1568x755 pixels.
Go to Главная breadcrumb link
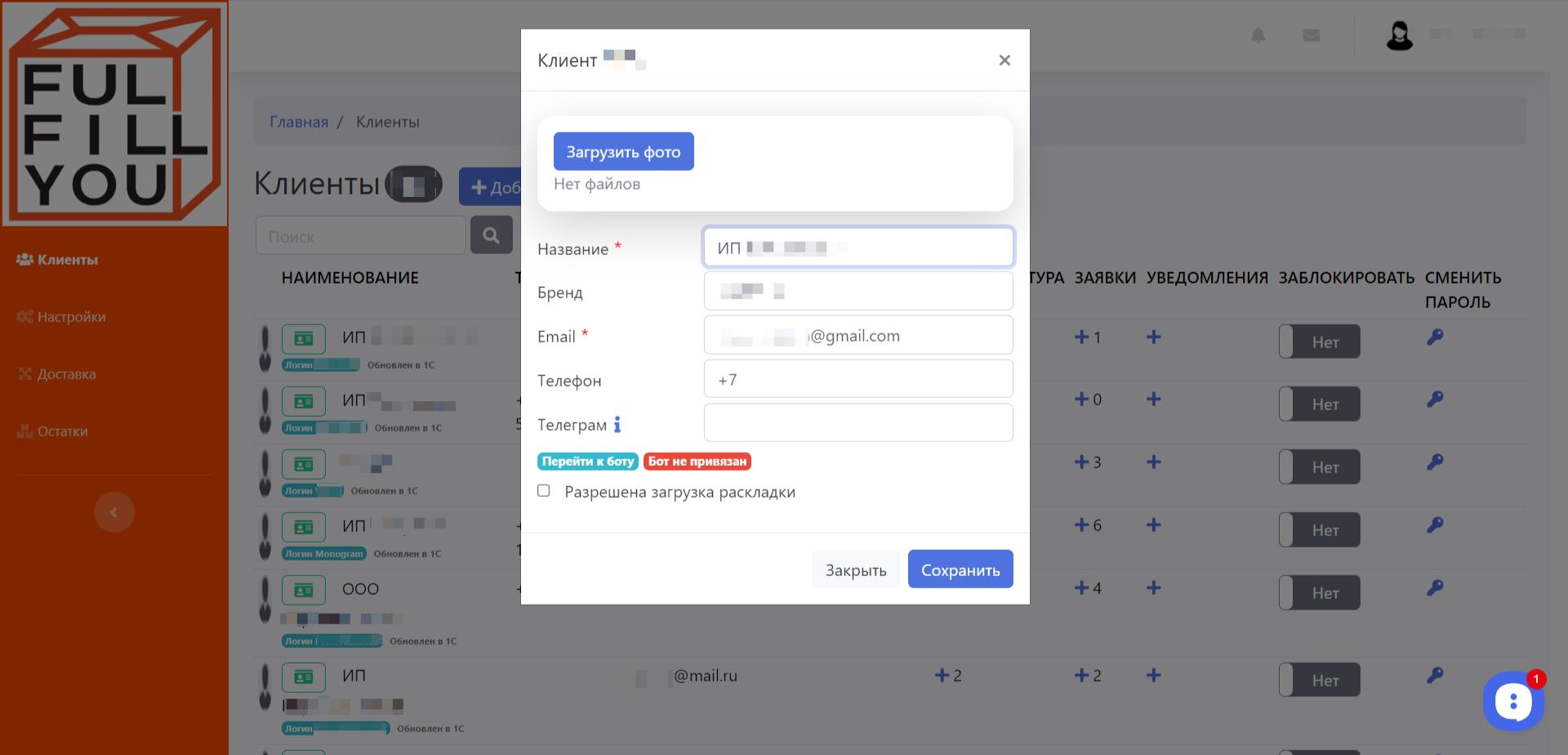pyautogui.click(x=299, y=122)
